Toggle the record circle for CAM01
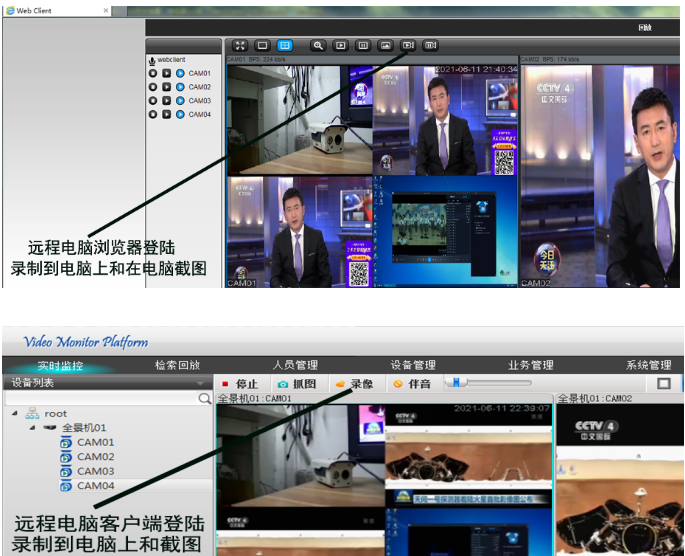The height and width of the screenshot is (556, 685). [x=153, y=73]
